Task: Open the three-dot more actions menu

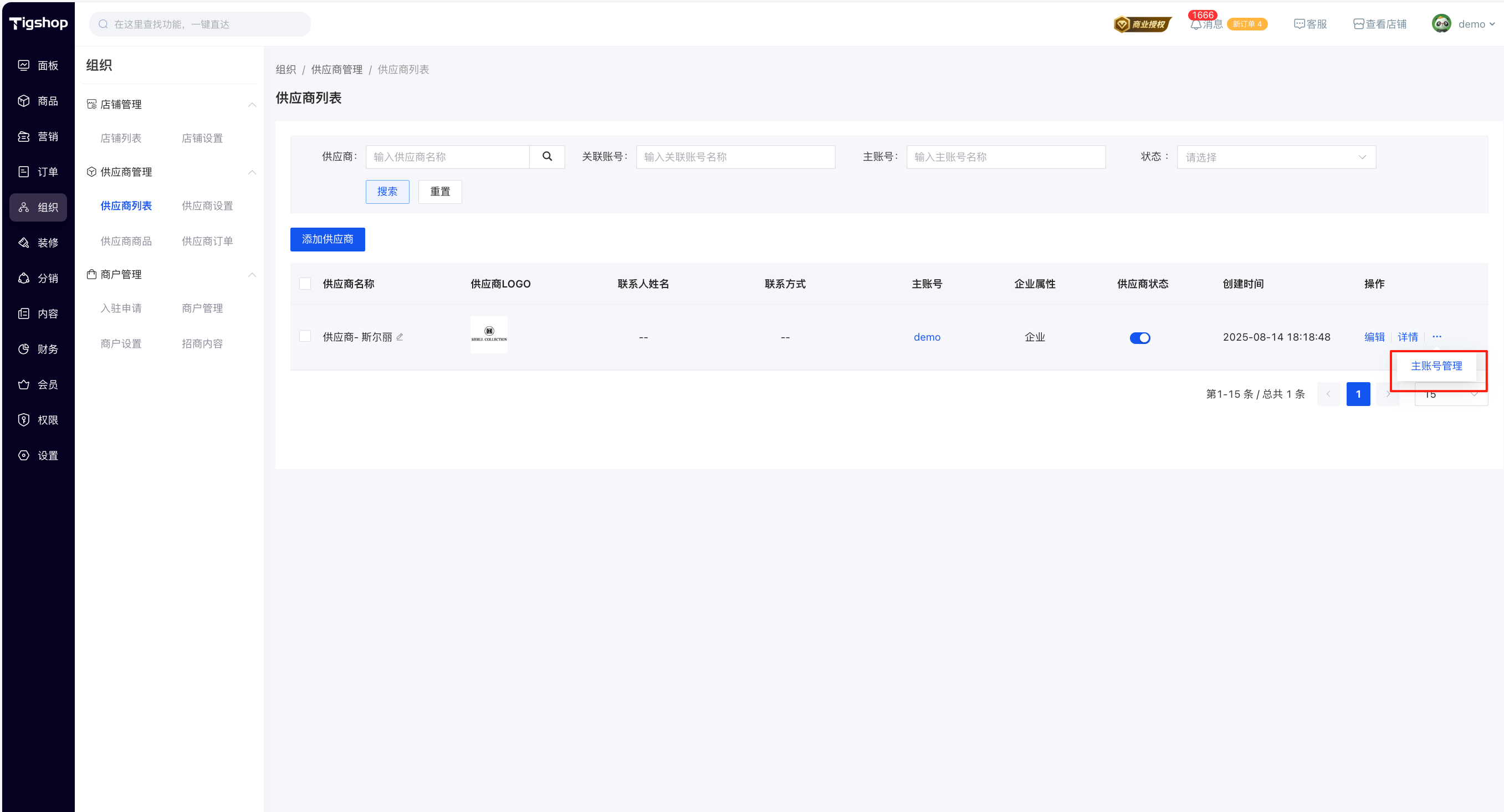Action: pos(1436,337)
